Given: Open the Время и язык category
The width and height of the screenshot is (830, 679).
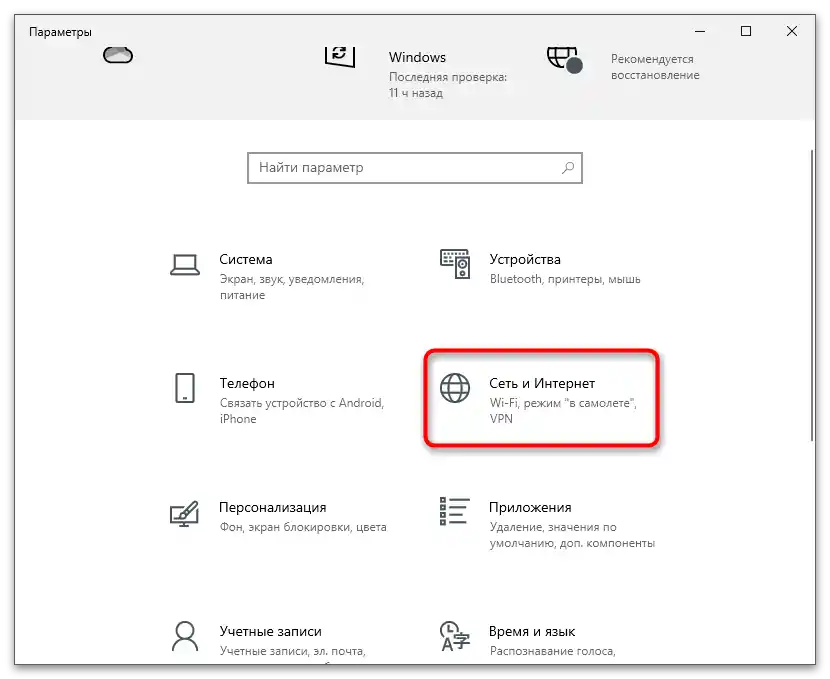Looking at the screenshot, I should 528,640.
